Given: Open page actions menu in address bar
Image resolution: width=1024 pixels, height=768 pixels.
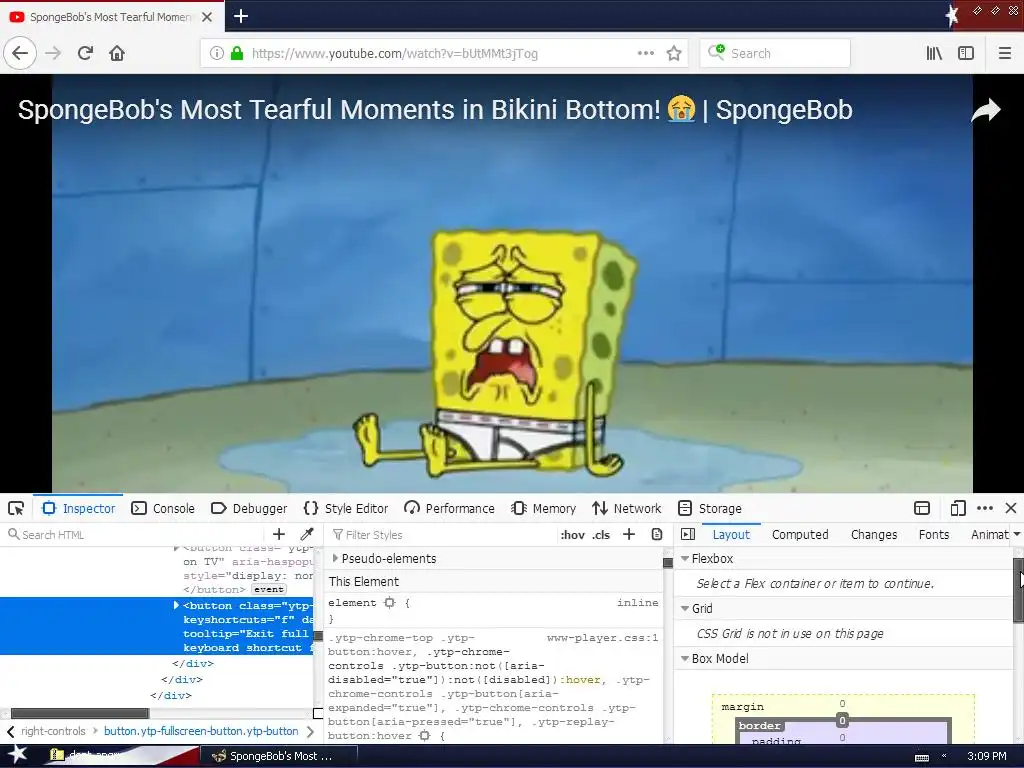Looking at the screenshot, I should (x=645, y=53).
